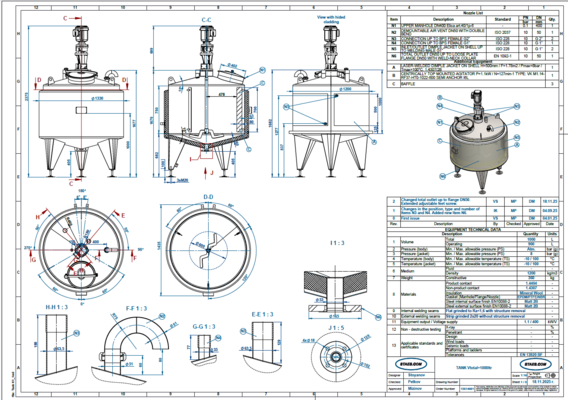The image size is (568, 400).
Task: Click the 'Standard' column header in Nozzle List
Action: (503, 19)
